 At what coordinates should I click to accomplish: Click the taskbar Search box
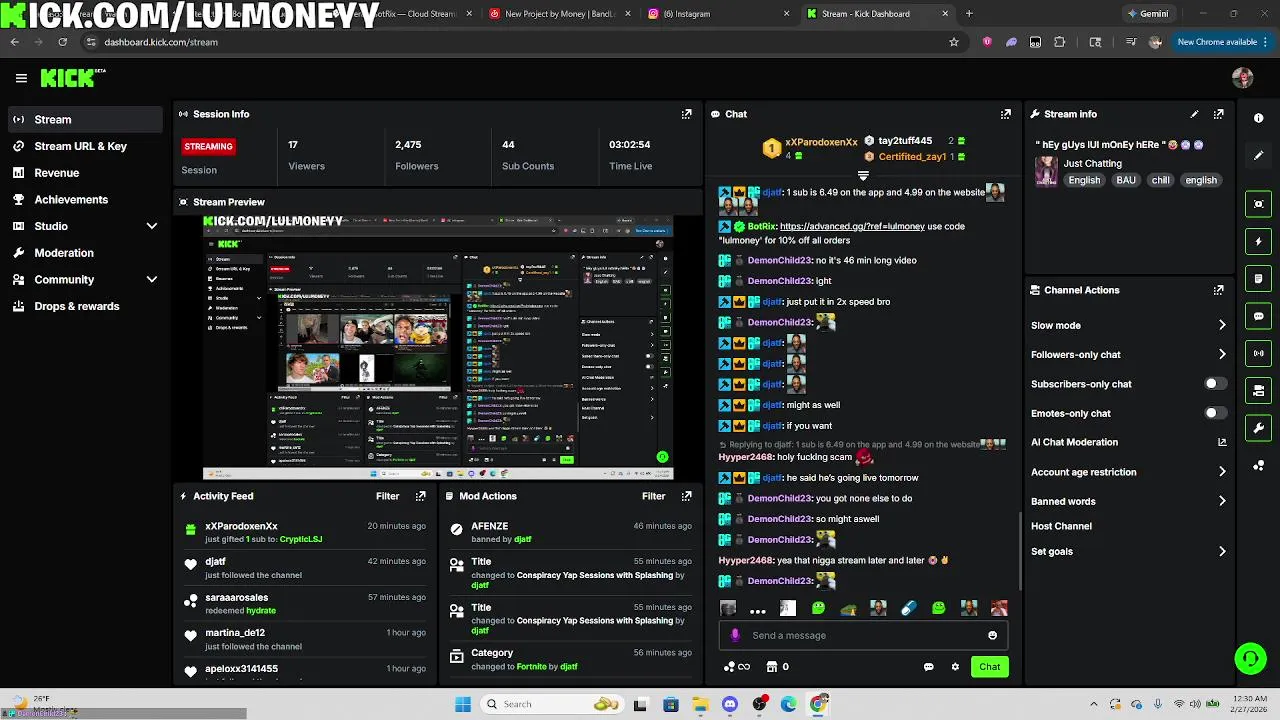tap(552, 704)
